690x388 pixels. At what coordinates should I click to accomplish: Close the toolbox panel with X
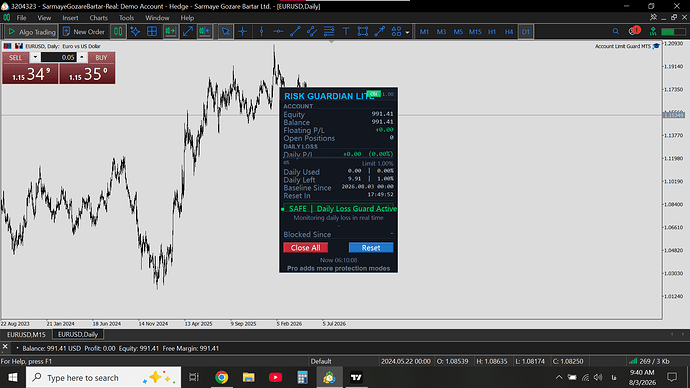coord(5,347)
